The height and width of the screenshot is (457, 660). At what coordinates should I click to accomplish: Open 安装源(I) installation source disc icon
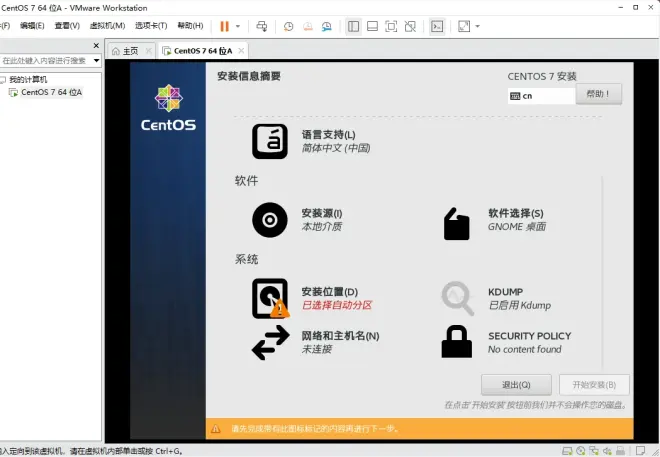(270, 220)
